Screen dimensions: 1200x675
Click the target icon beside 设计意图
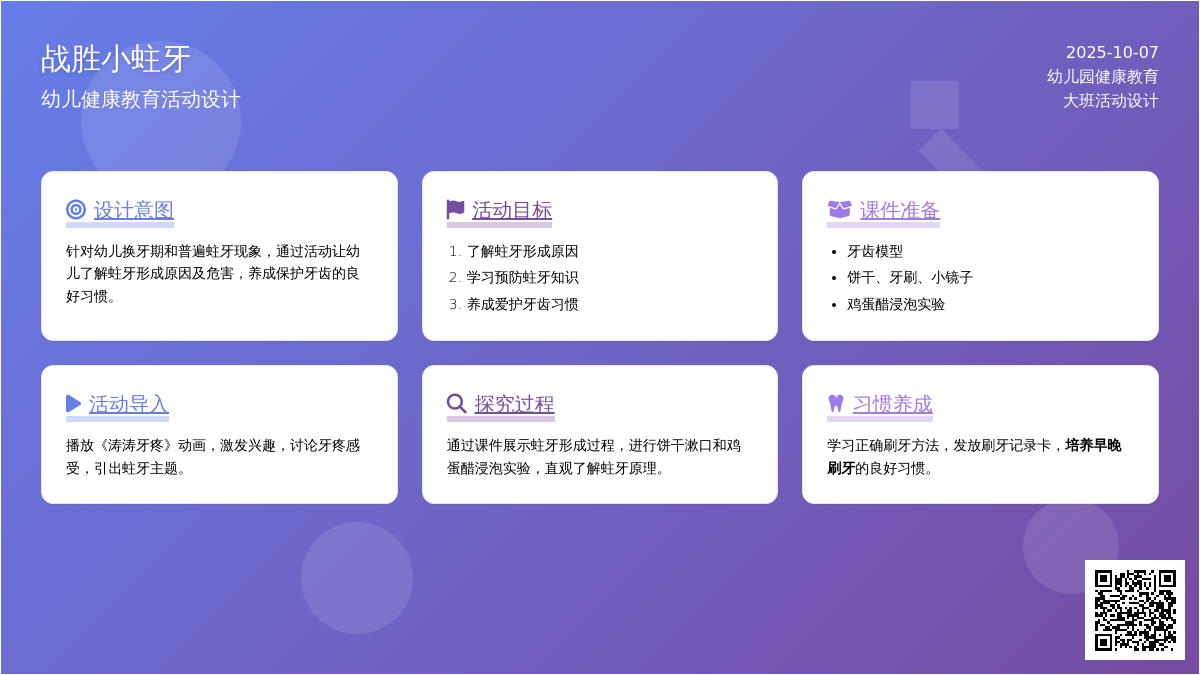76,210
